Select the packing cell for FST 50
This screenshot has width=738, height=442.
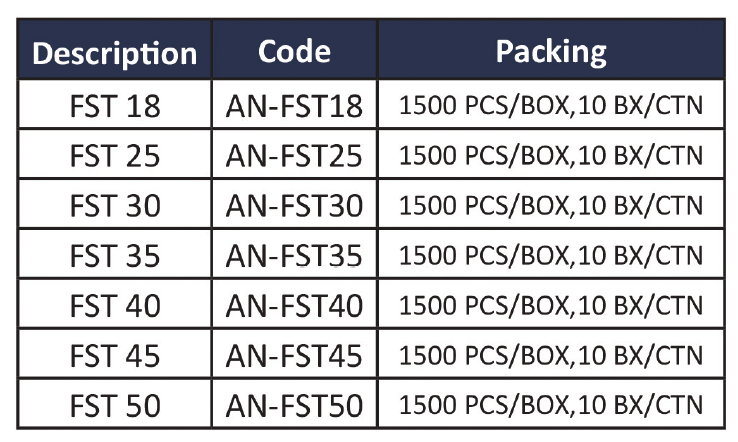[x=551, y=404]
